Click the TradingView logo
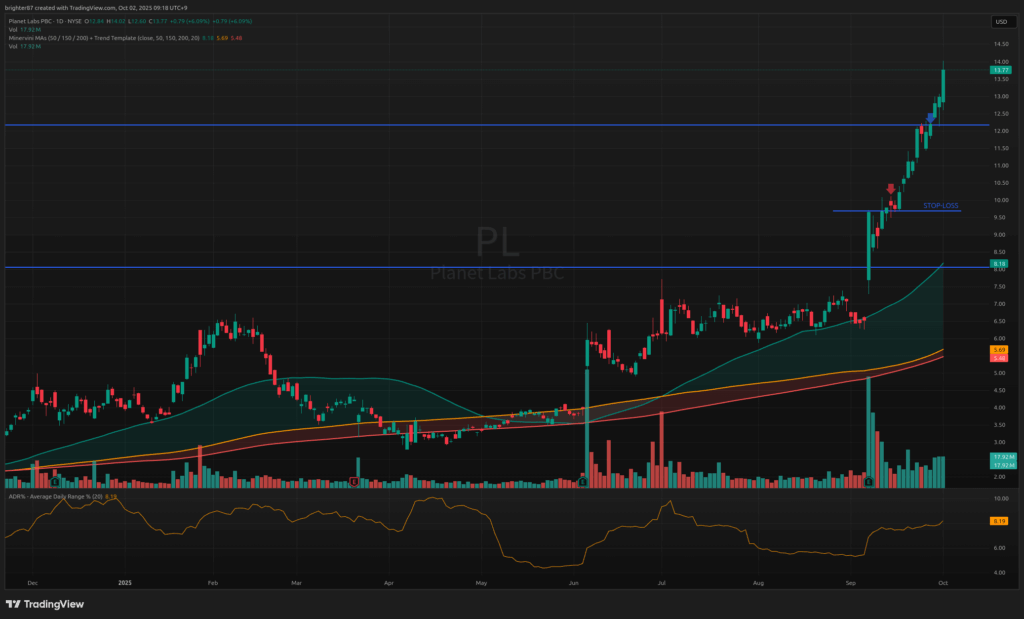The height and width of the screenshot is (619, 1024). tap(45, 604)
